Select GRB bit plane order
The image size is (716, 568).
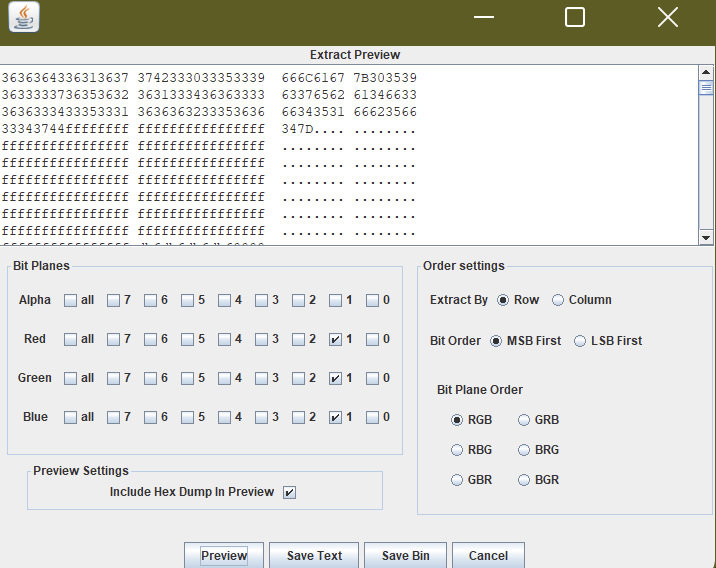524,420
